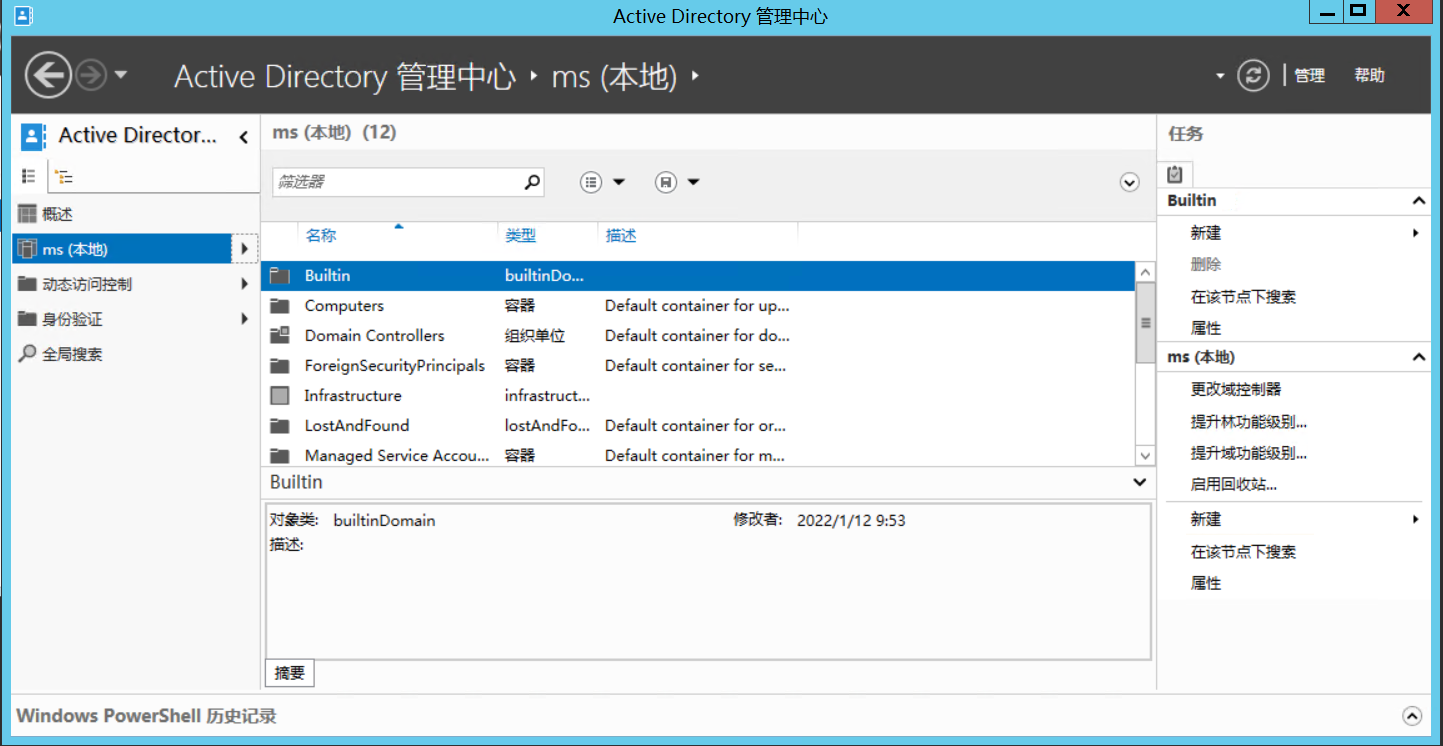Click the 对象类 builtinDomain value
Viewport: 1443px width, 746px height.
click(384, 520)
